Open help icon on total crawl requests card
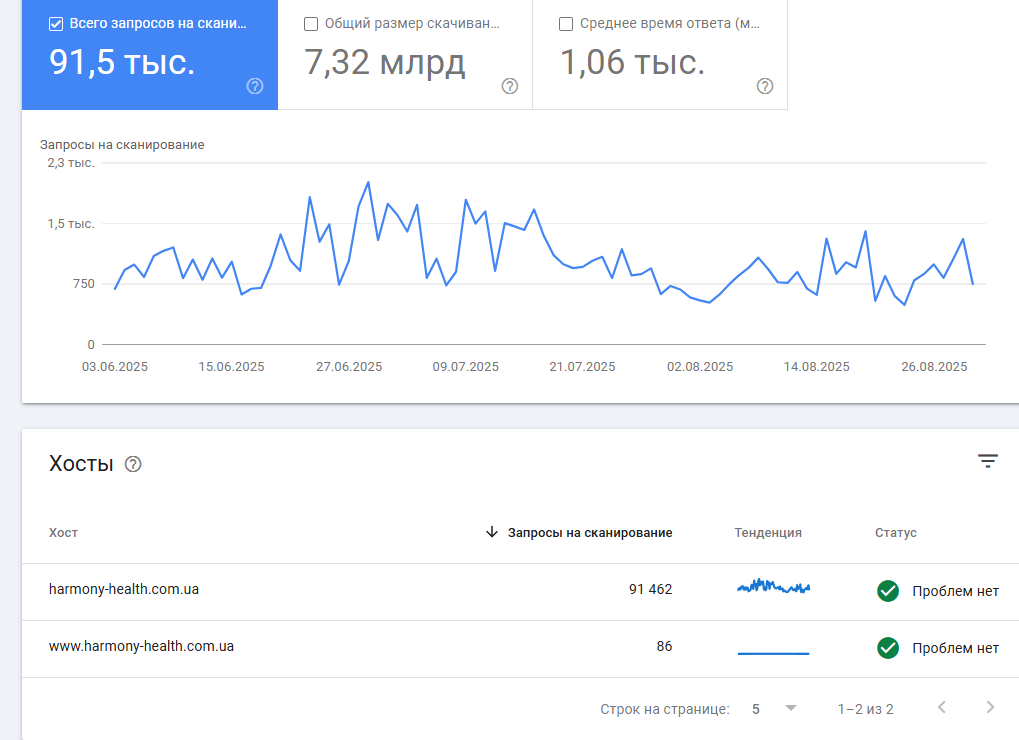Viewport: 1019px width, 740px height. pyautogui.click(x=255, y=86)
